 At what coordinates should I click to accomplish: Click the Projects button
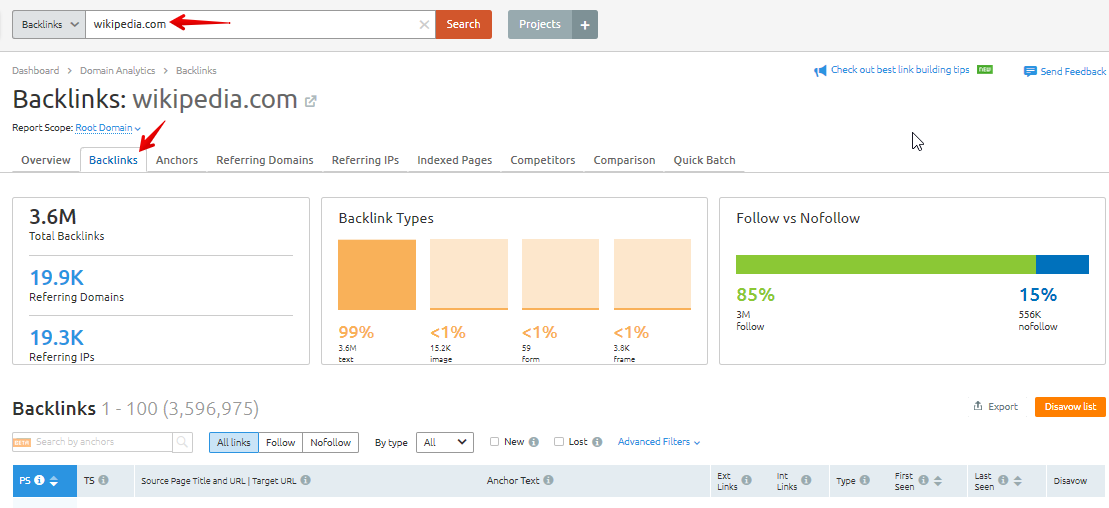540,25
